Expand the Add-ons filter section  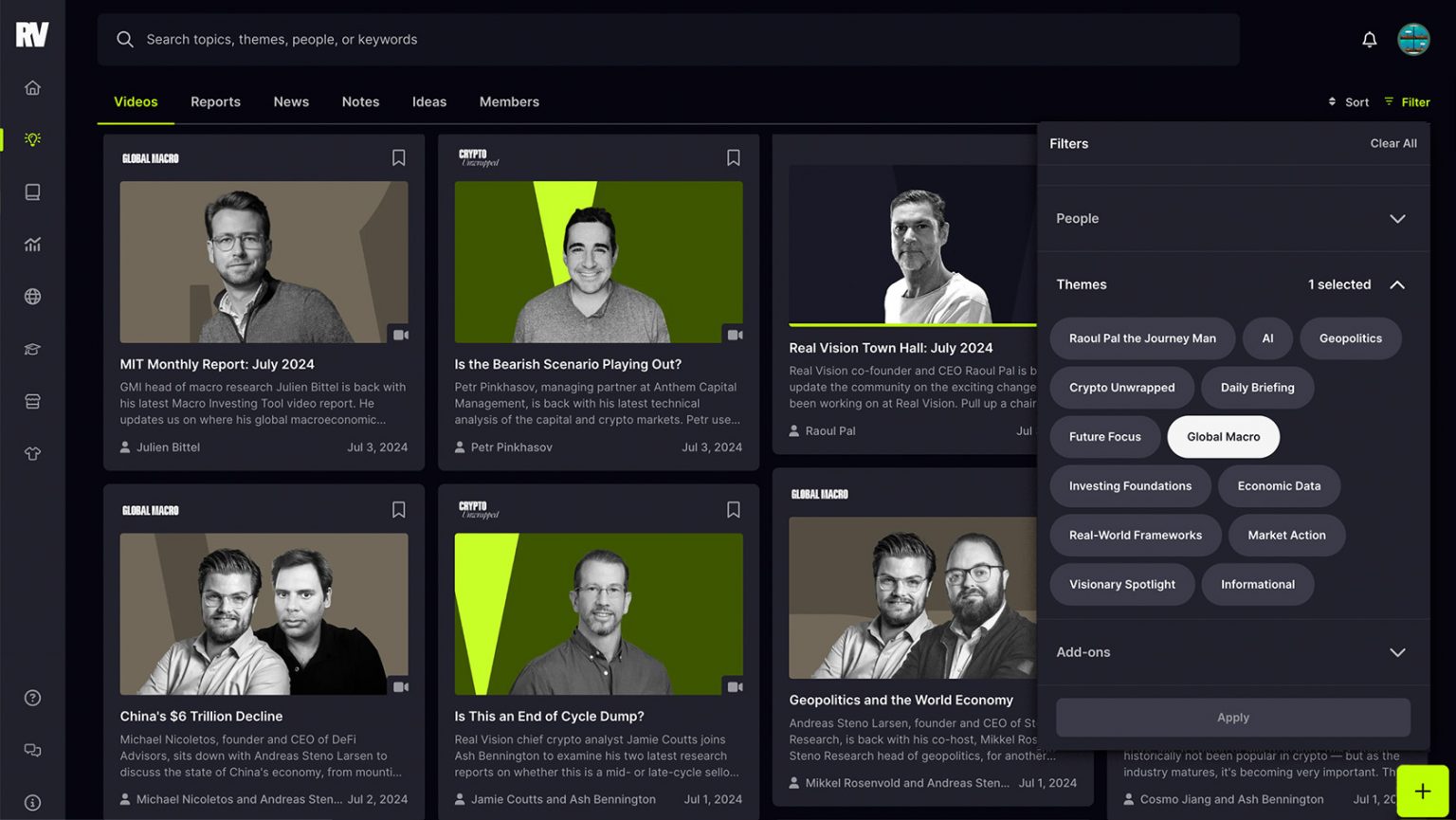pos(1396,652)
